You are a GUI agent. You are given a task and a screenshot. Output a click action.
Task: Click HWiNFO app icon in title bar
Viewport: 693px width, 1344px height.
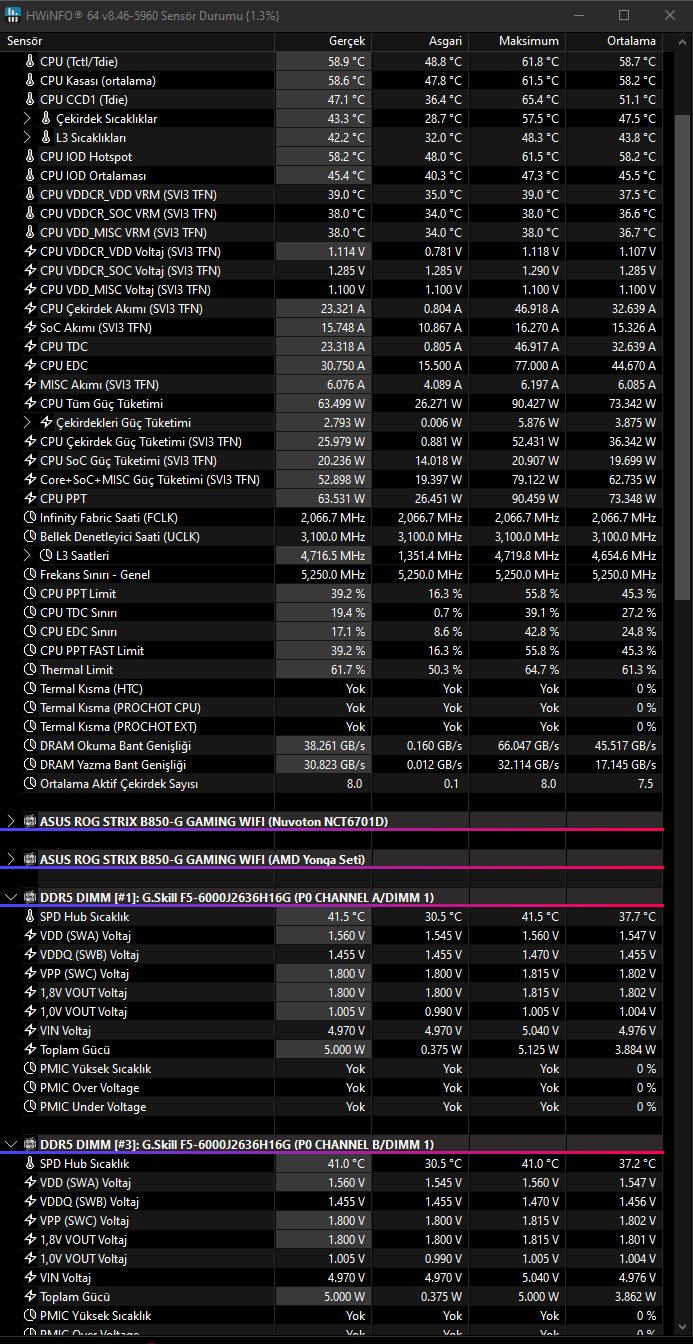tap(14, 15)
